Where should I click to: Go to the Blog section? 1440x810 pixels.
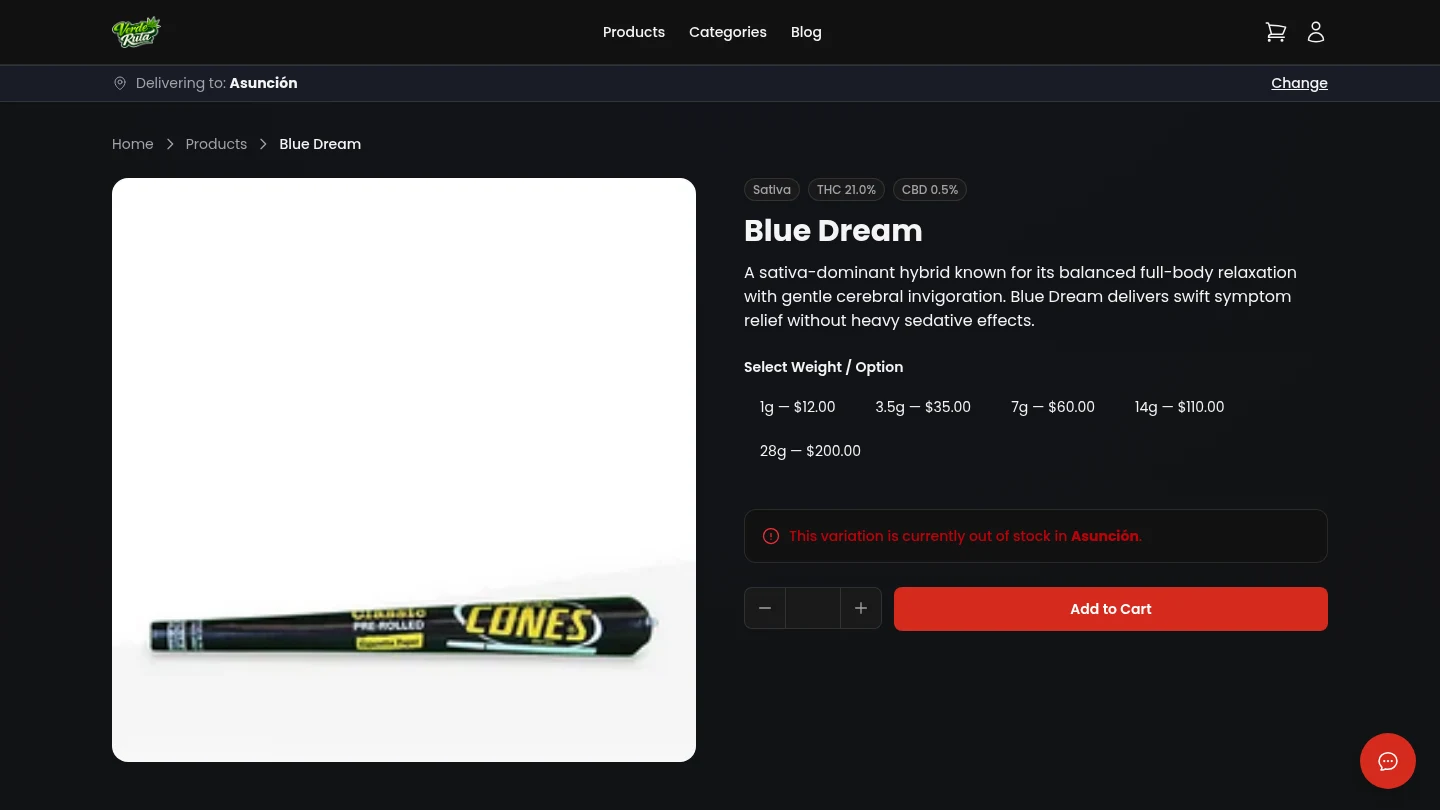(x=806, y=32)
